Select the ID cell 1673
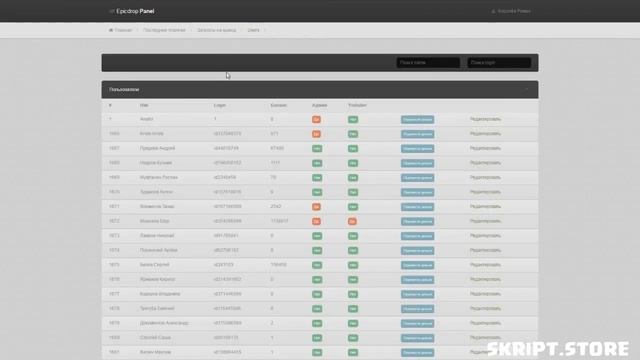The image size is (640, 360). (114, 236)
